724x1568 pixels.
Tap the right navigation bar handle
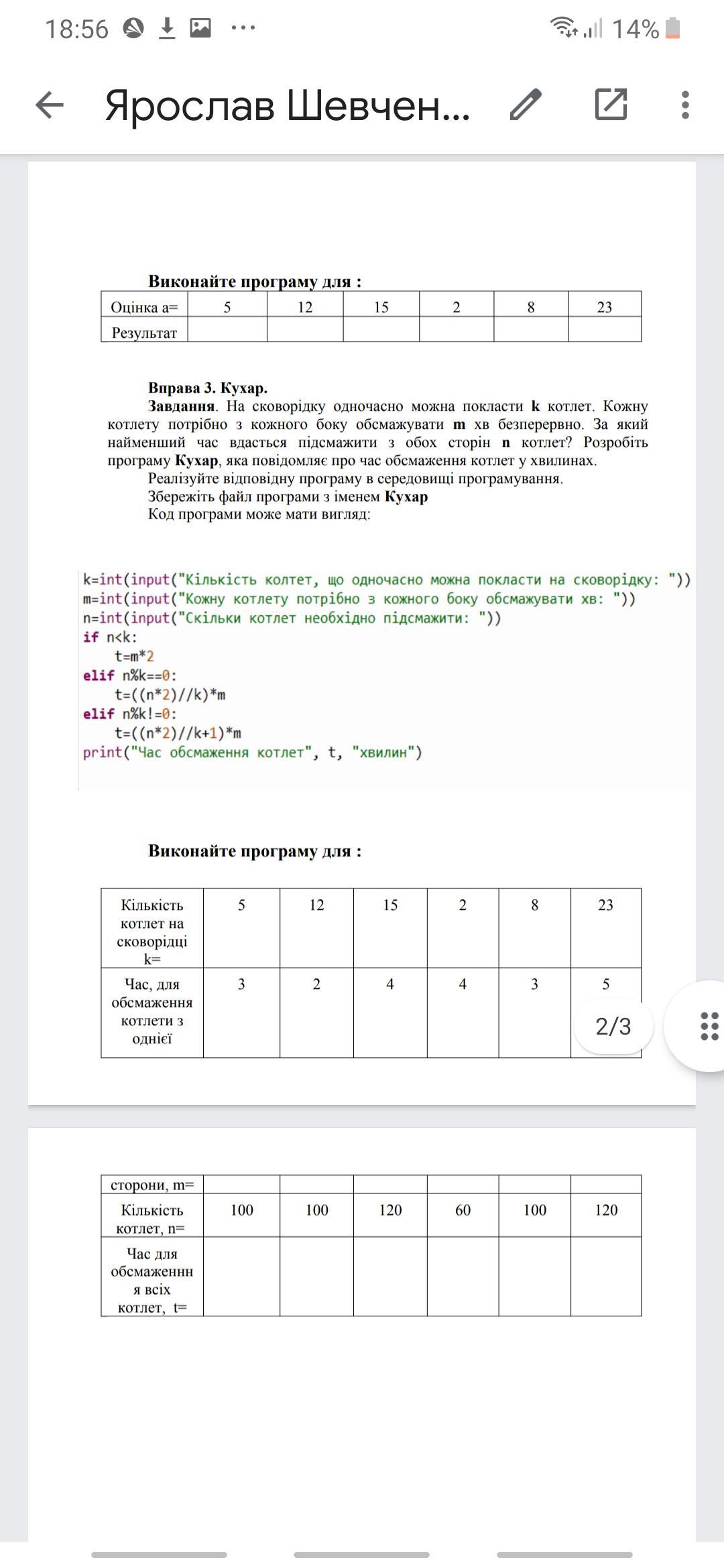564,1555
